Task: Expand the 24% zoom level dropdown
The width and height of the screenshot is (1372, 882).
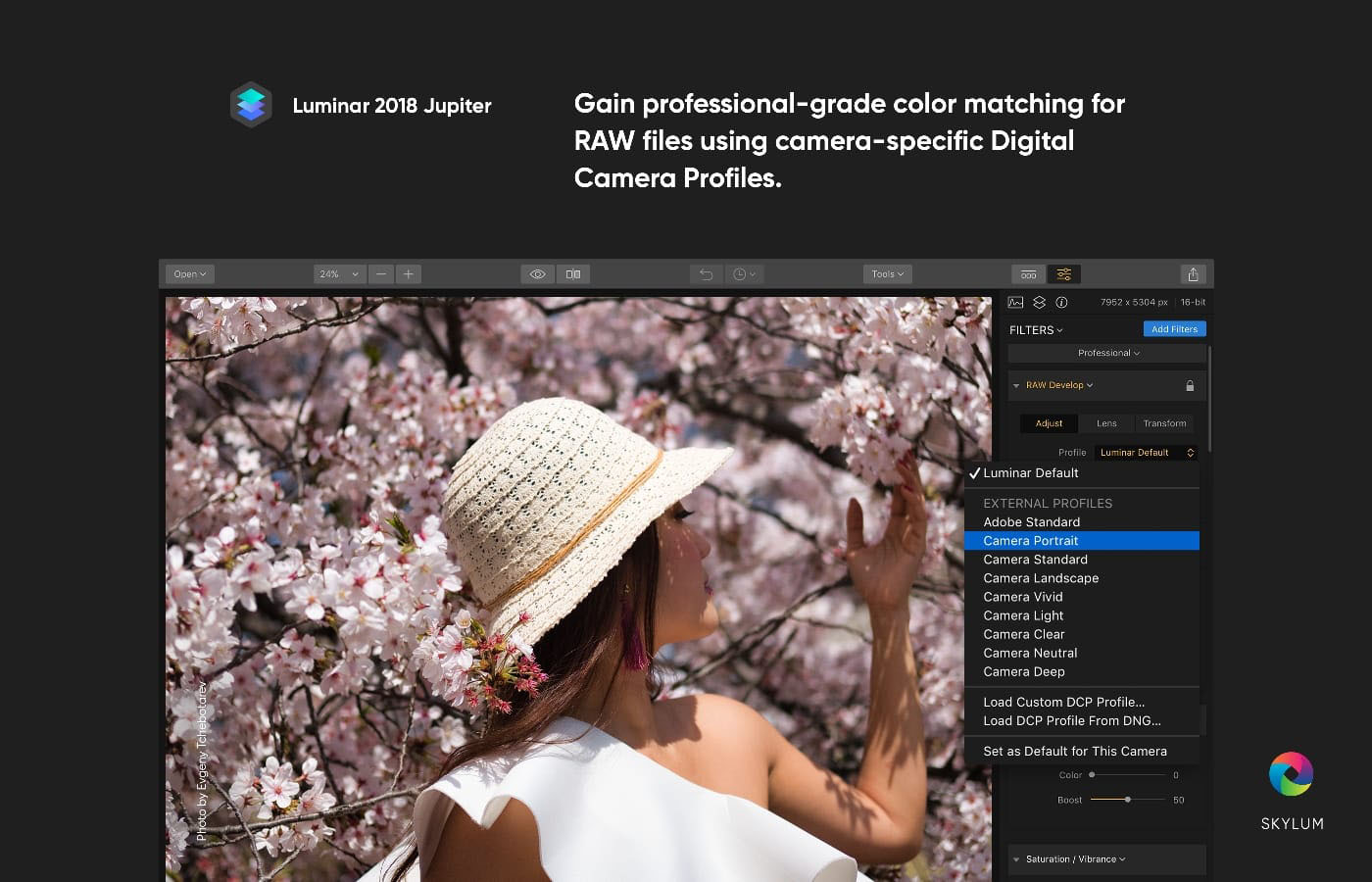Action: (339, 274)
